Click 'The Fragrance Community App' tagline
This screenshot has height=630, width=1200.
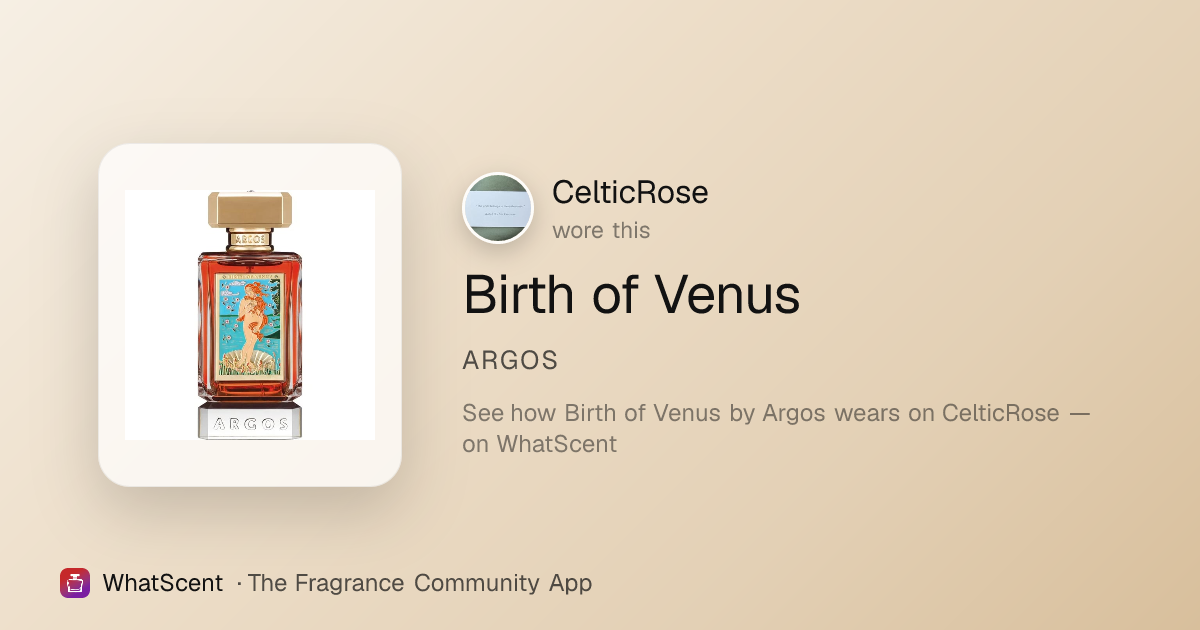tap(420, 583)
